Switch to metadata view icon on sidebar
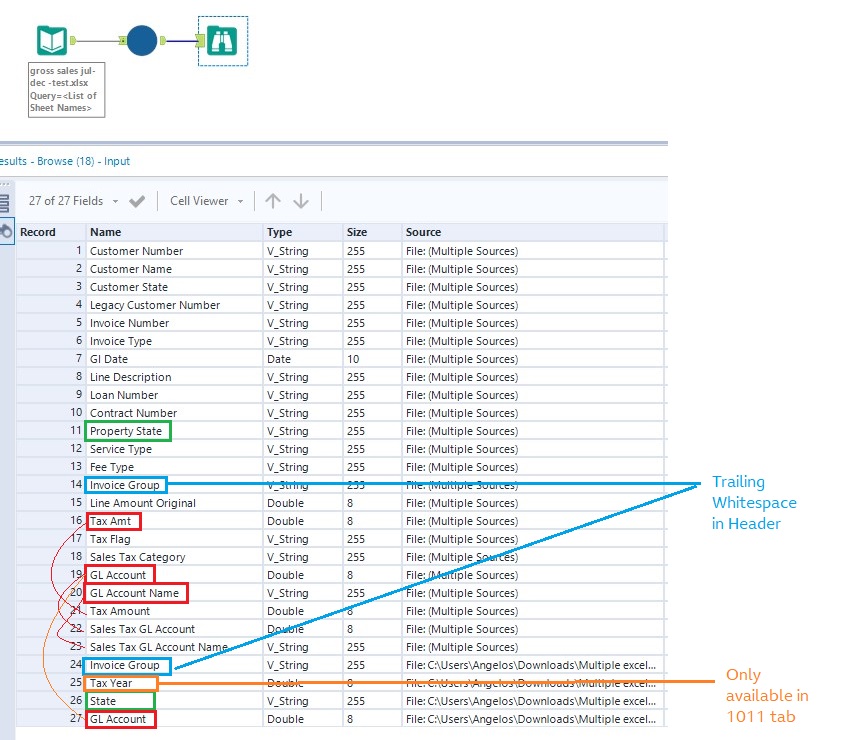Image resolution: width=851 pixels, height=740 pixels. (6, 232)
